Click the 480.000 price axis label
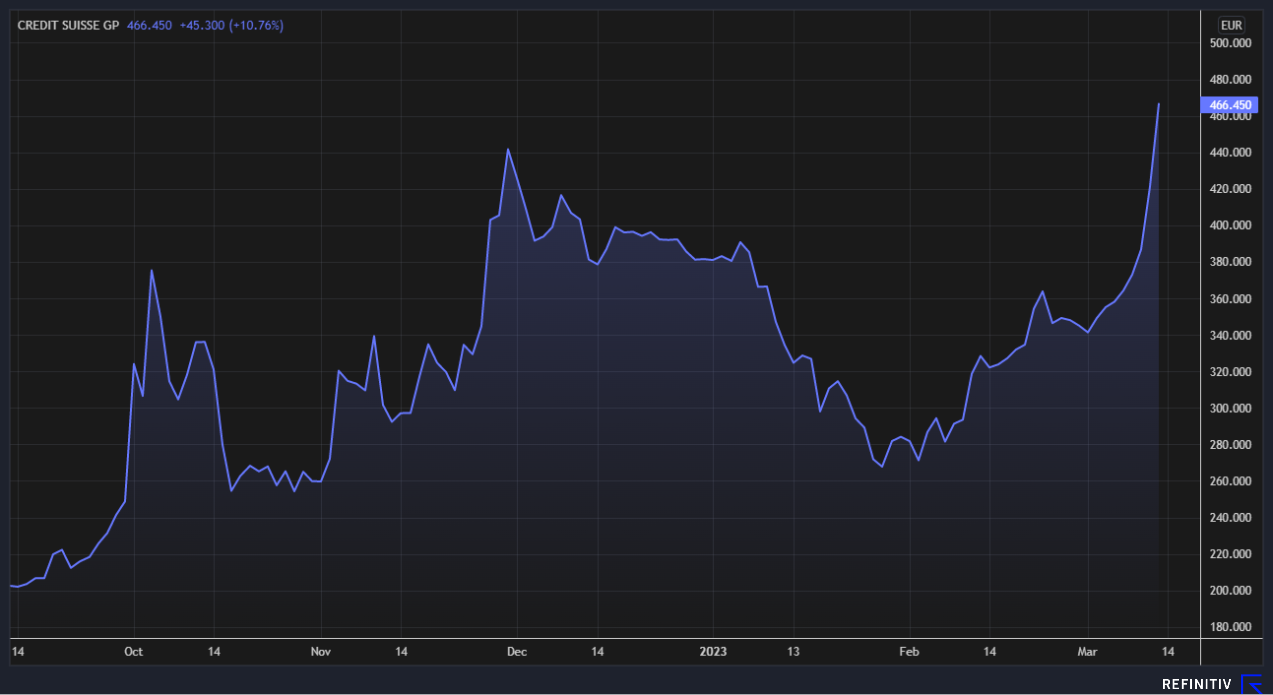1273x695 pixels. tap(1230, 80)
